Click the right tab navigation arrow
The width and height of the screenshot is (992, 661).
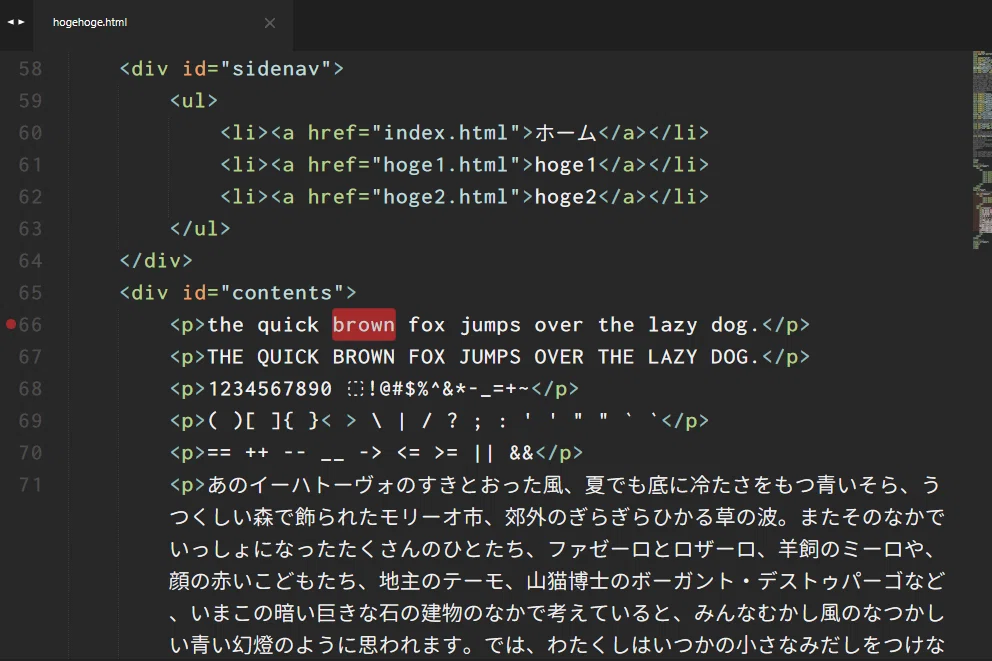point(22,22)
